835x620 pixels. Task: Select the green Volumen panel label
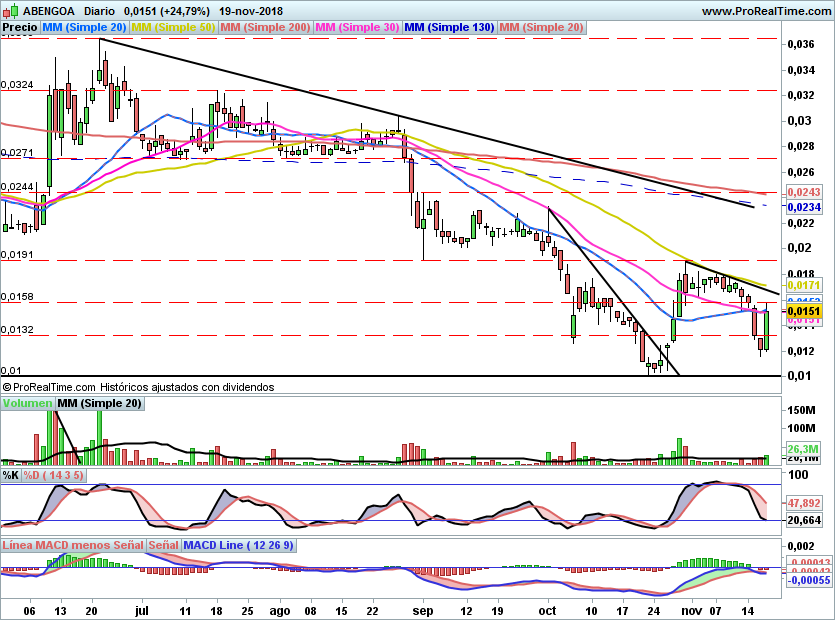pos(27,404)
